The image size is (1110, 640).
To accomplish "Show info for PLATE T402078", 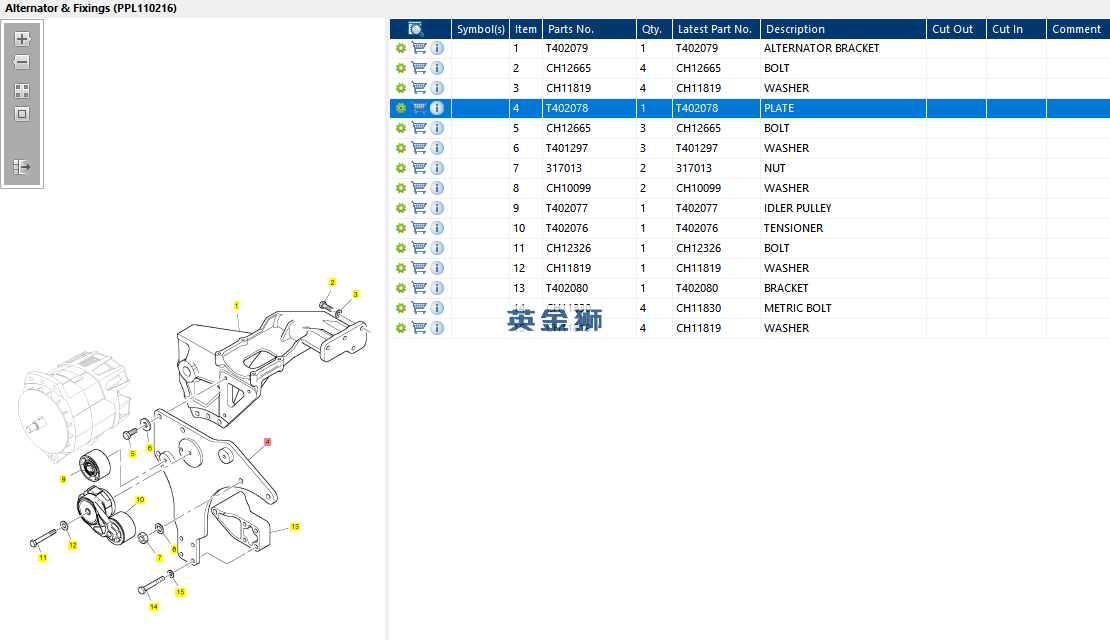I will coord(437,108).
